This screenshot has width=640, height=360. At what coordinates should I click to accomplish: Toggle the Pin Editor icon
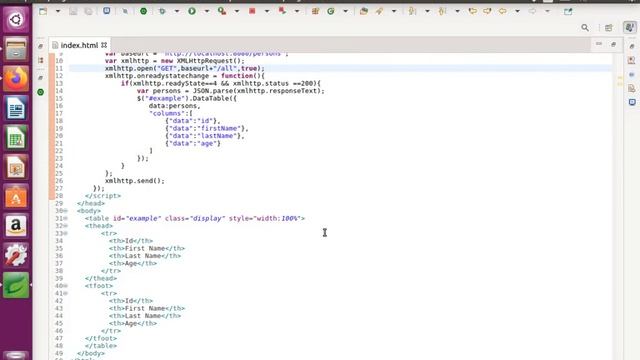568,11
